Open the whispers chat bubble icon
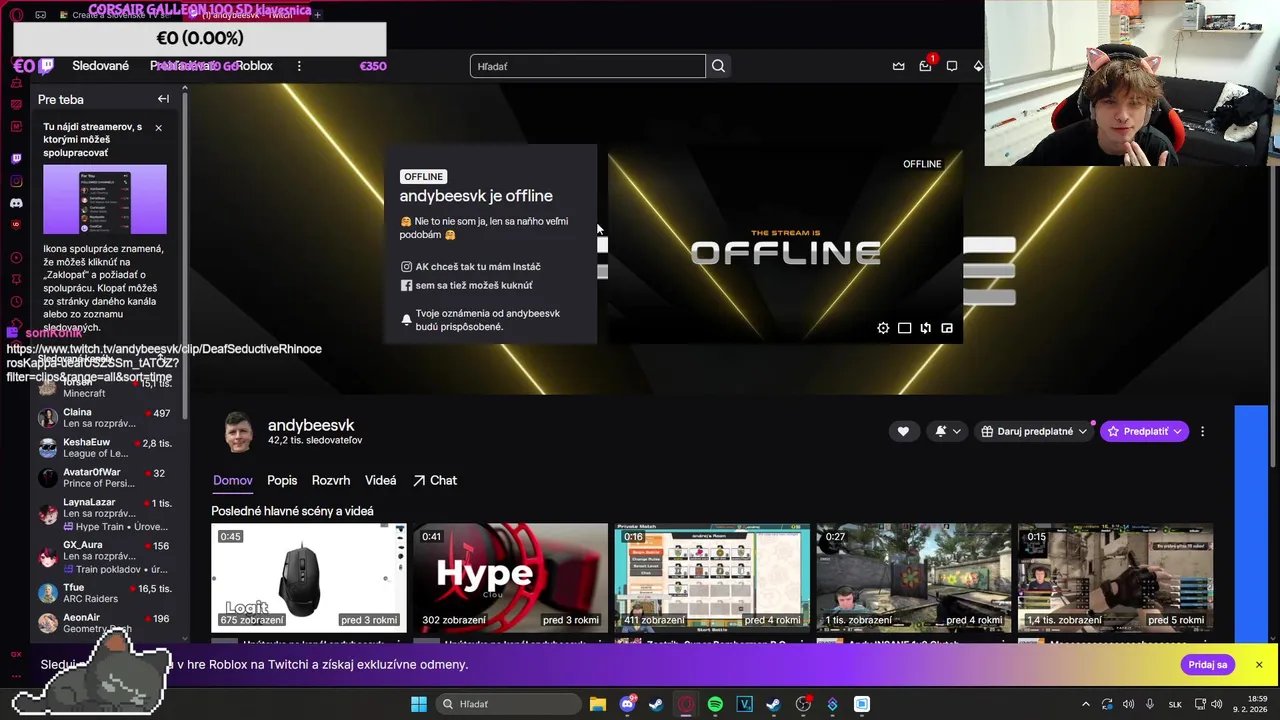 tap(952, 66)
